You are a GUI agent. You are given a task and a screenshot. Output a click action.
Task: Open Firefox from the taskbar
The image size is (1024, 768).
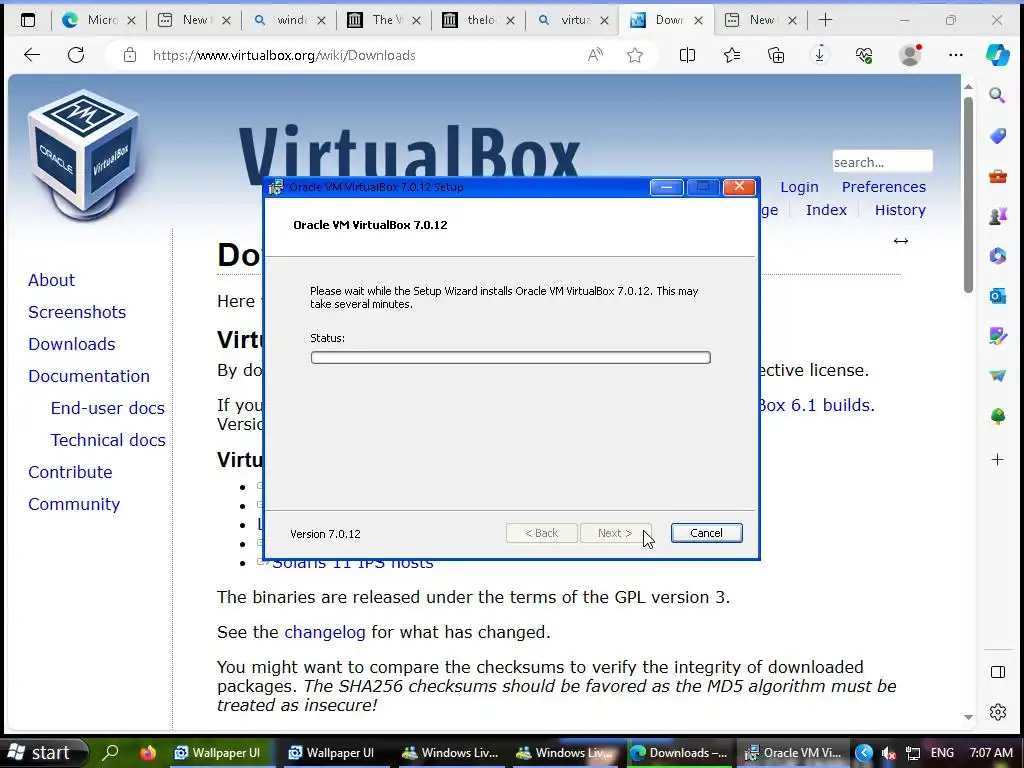pyautogui.click(x=148, y=752)
